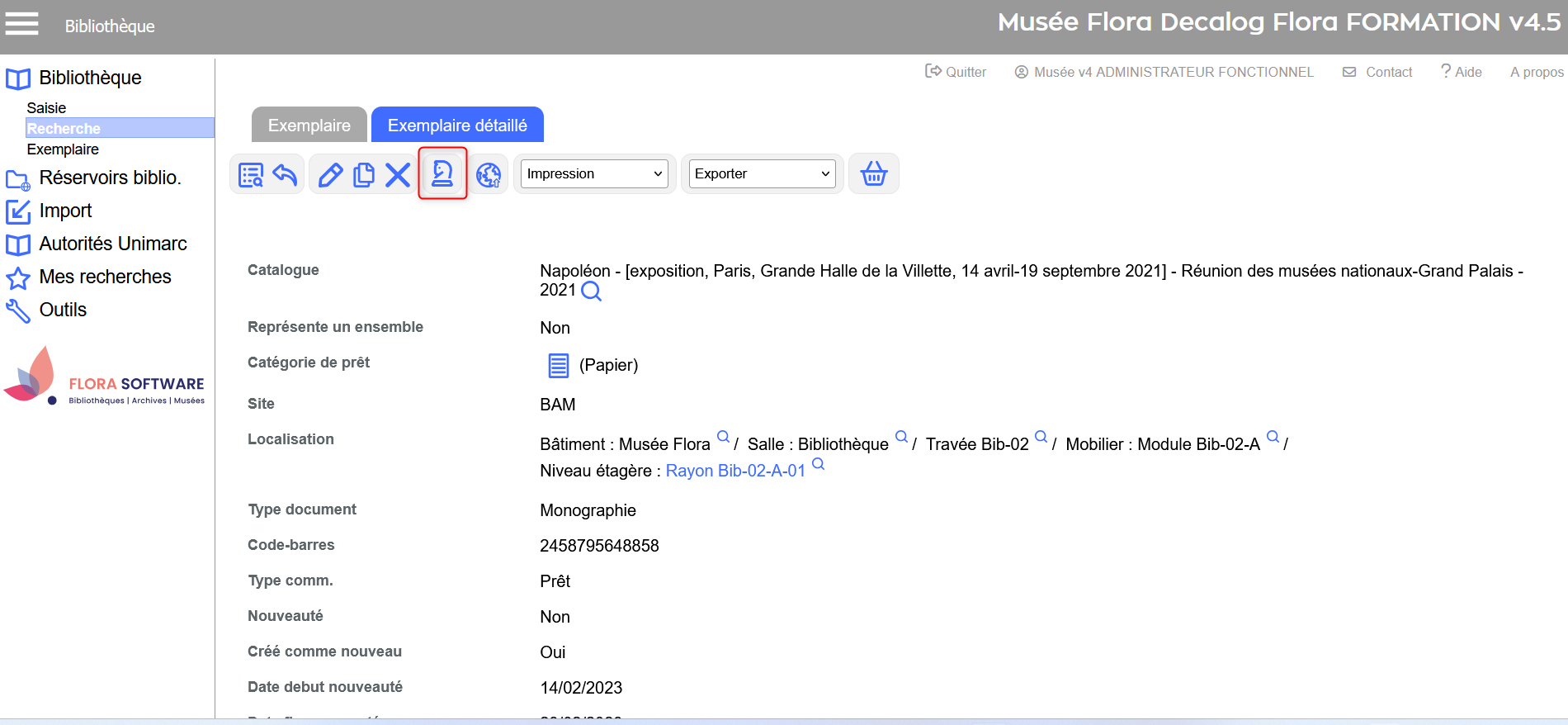Click the globe publish icon

click(x=489, y=174)
